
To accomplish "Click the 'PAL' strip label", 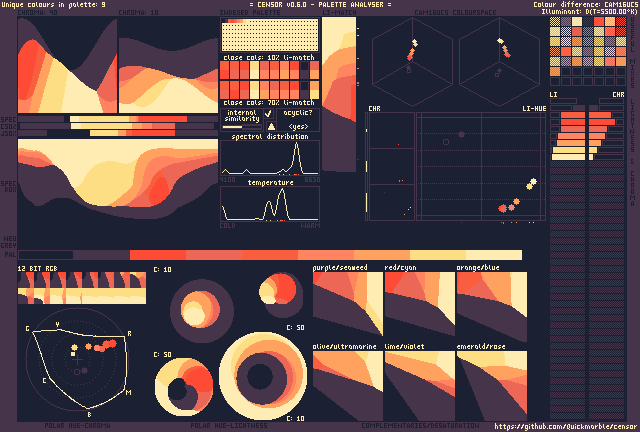I will (x=10, y=255).
